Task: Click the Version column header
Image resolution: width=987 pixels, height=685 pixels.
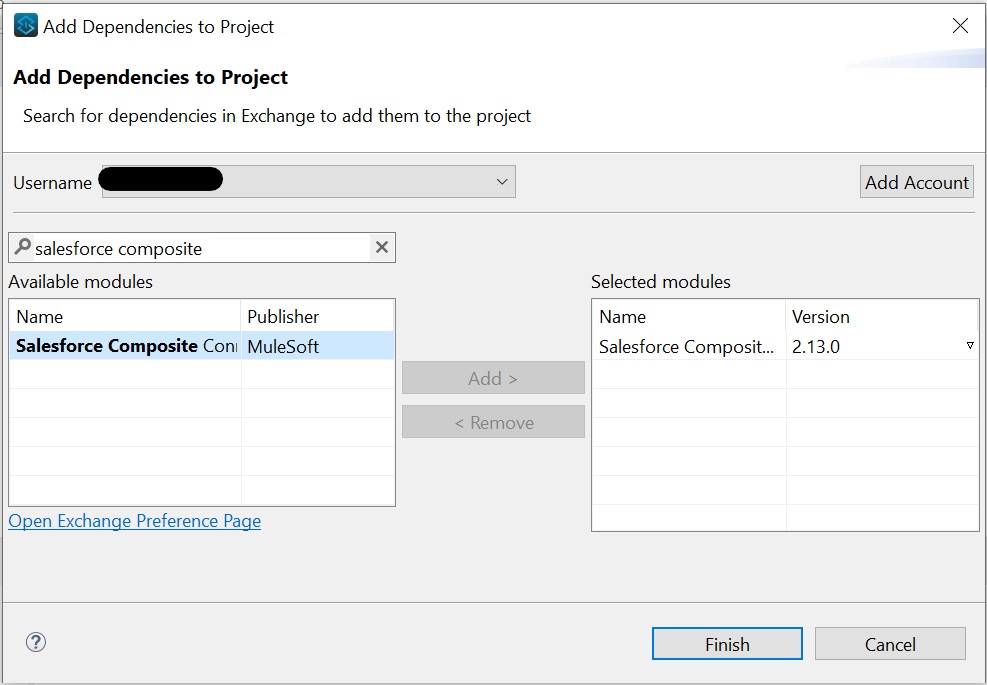Action: [x=882, y=316]
